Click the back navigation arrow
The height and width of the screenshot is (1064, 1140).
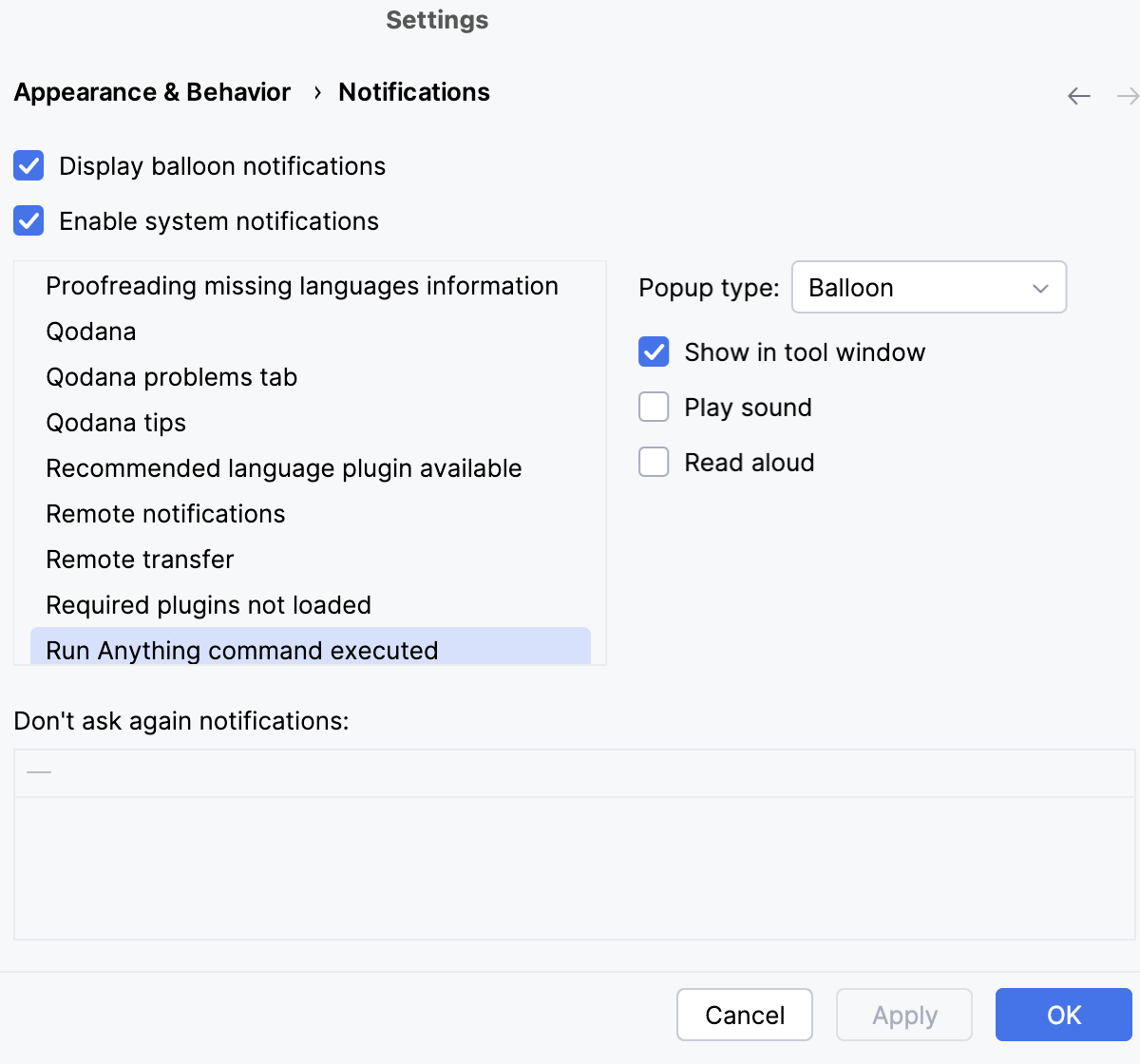tap(1079, 95)
